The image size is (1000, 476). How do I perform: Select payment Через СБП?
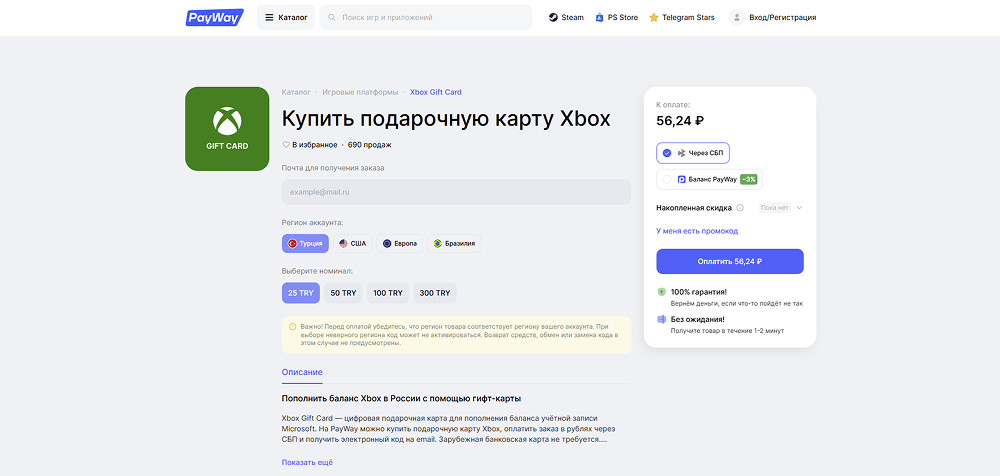pos(693,153)
